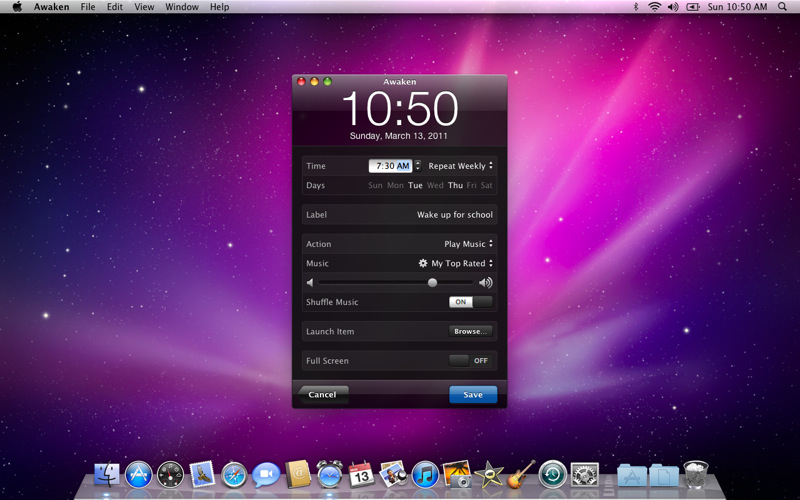Image resolution: width=800 pixels, height=500 pixels.
Task: Open the Window menu in menu bar
Action: [181, 7]
